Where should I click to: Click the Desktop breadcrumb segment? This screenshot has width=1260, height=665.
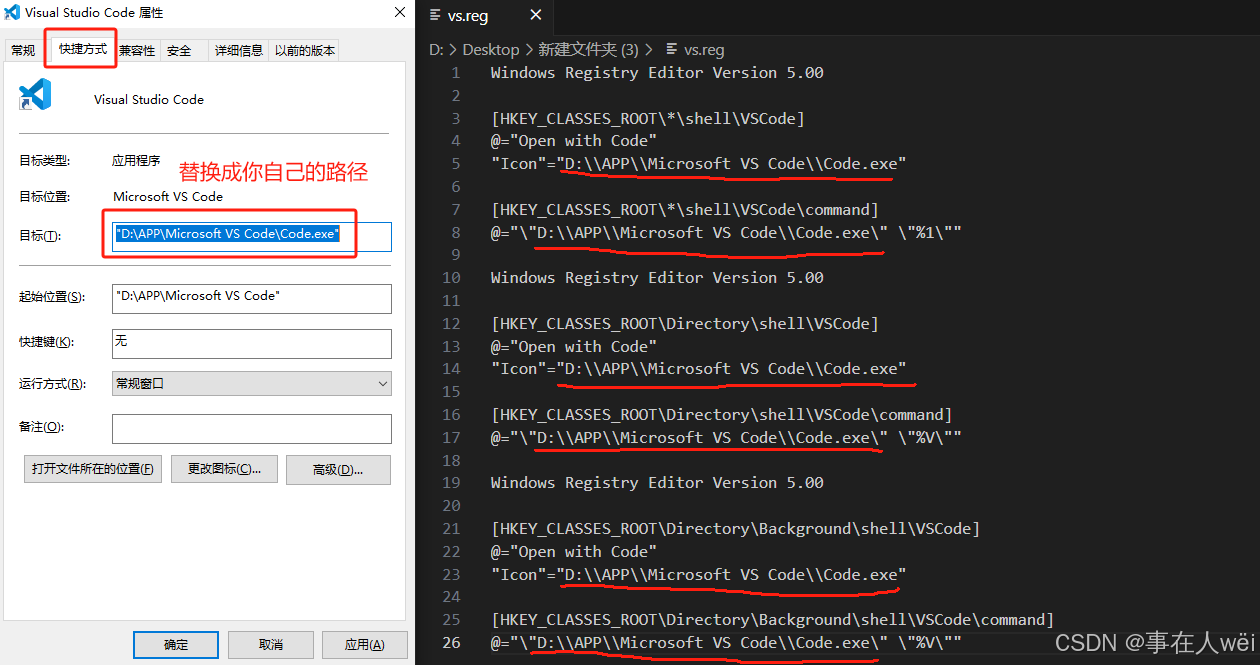tap(491, 49)
